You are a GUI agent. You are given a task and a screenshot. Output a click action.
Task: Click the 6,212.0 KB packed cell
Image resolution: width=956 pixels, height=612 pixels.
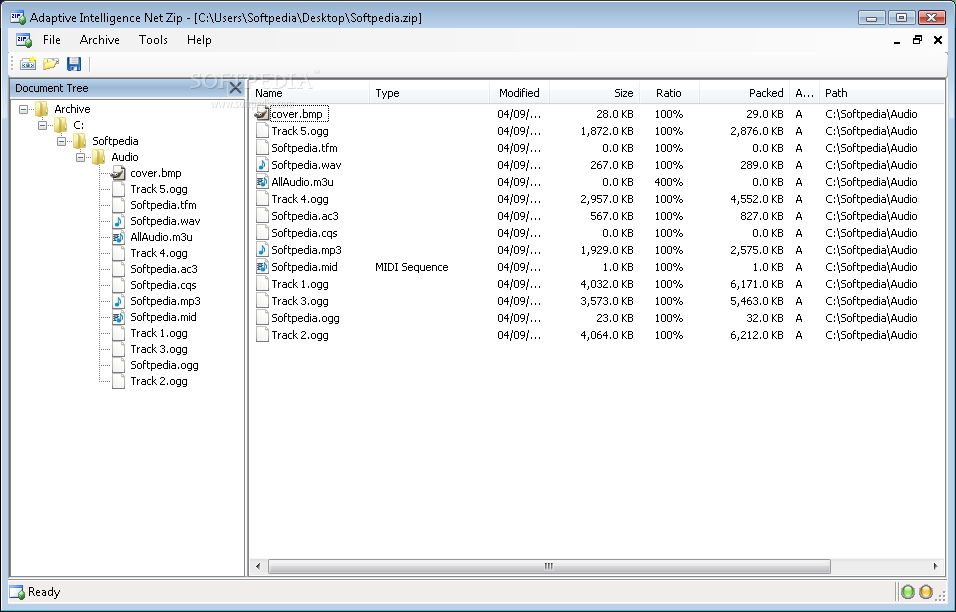point(757,335)
